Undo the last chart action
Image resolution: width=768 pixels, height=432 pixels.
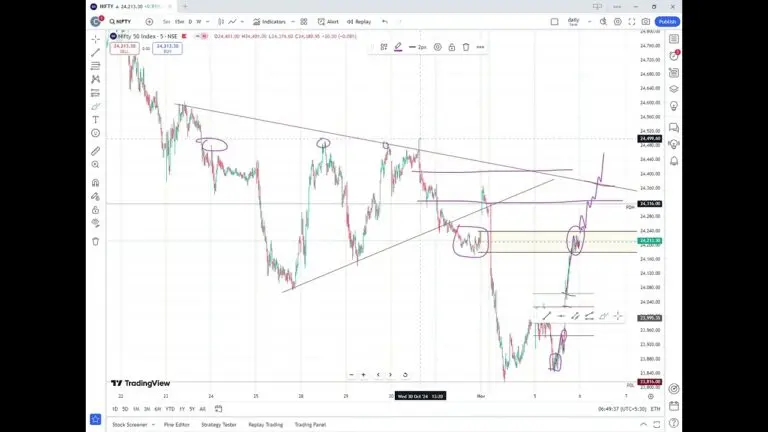coord(385,22)
